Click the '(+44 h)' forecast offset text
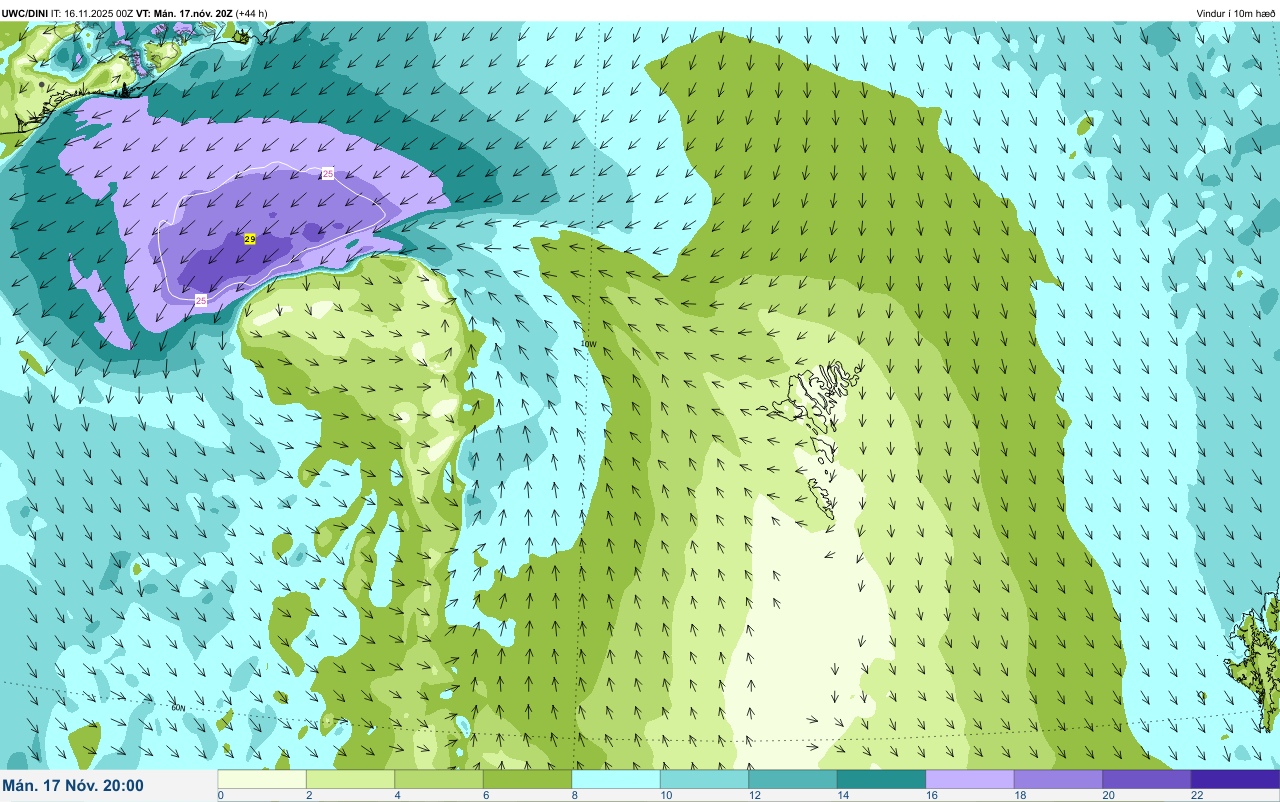The height and width of the screenshot is (802, 1280). [x=251, y=13]
